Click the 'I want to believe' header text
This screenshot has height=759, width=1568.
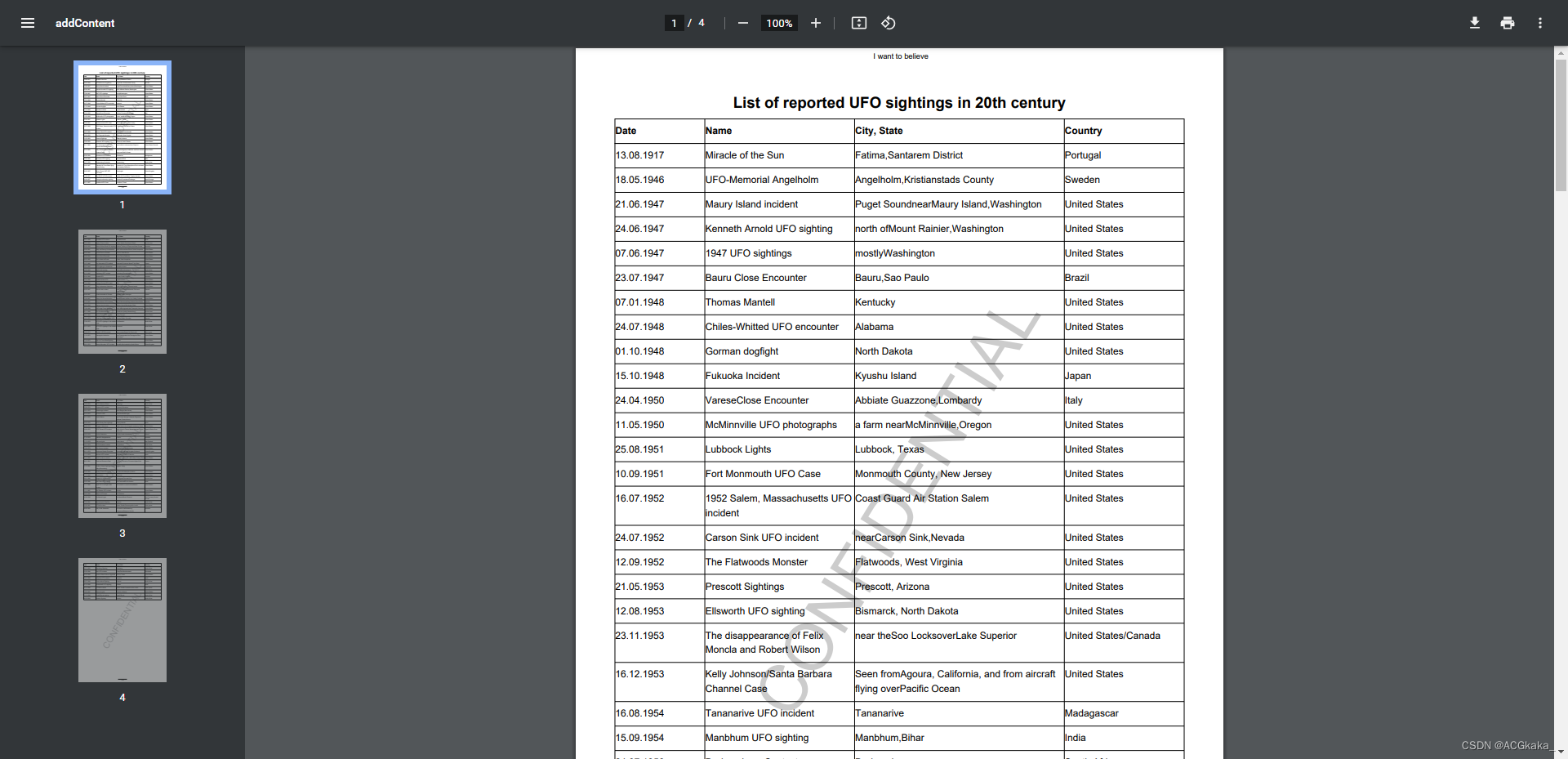[x=900, y=56]
